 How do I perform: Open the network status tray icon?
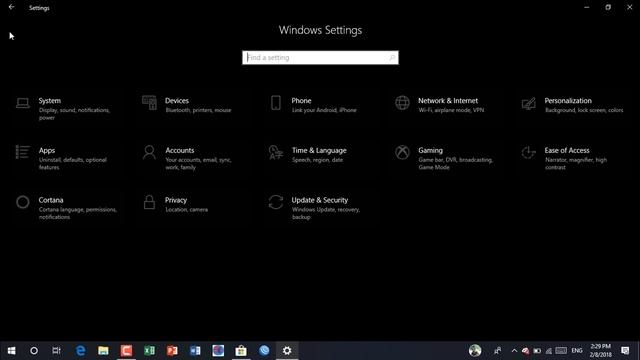[x=549, y=351]
